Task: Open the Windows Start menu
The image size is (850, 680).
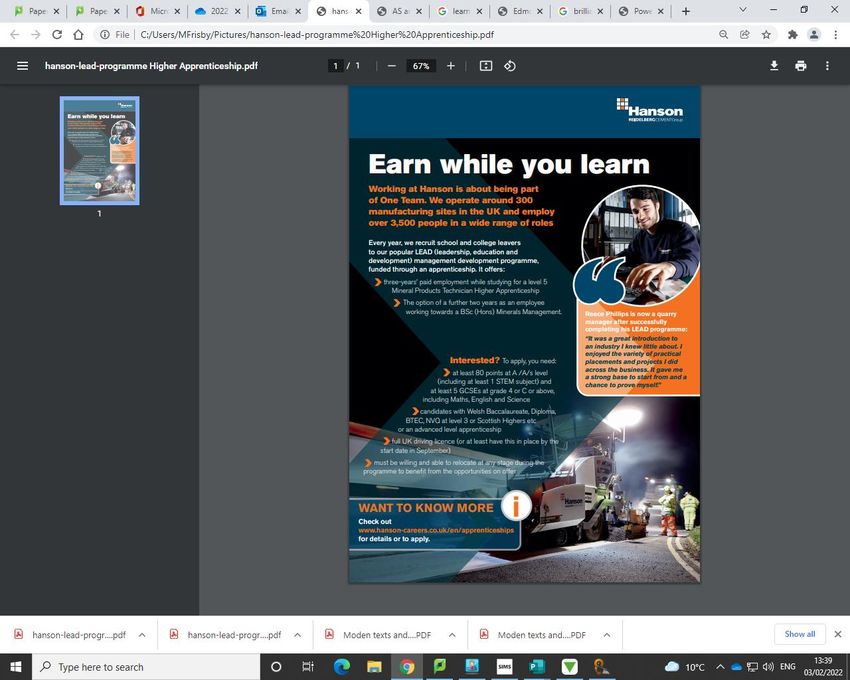Action: tap(16, 667)
